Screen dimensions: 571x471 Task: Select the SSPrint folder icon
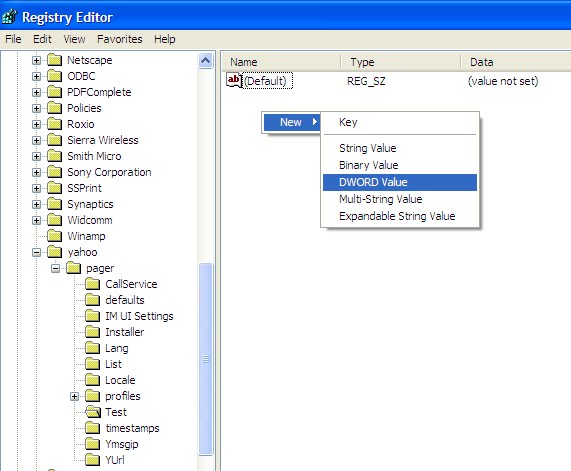[x=55, y=188]
